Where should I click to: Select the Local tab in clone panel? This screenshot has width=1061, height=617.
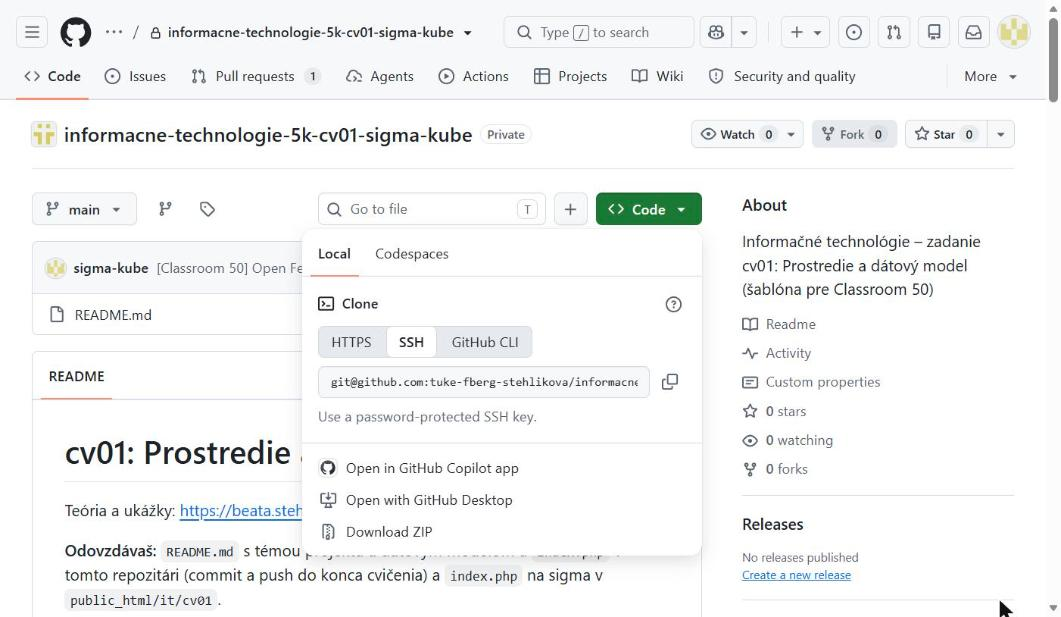[x=334, y=254]
